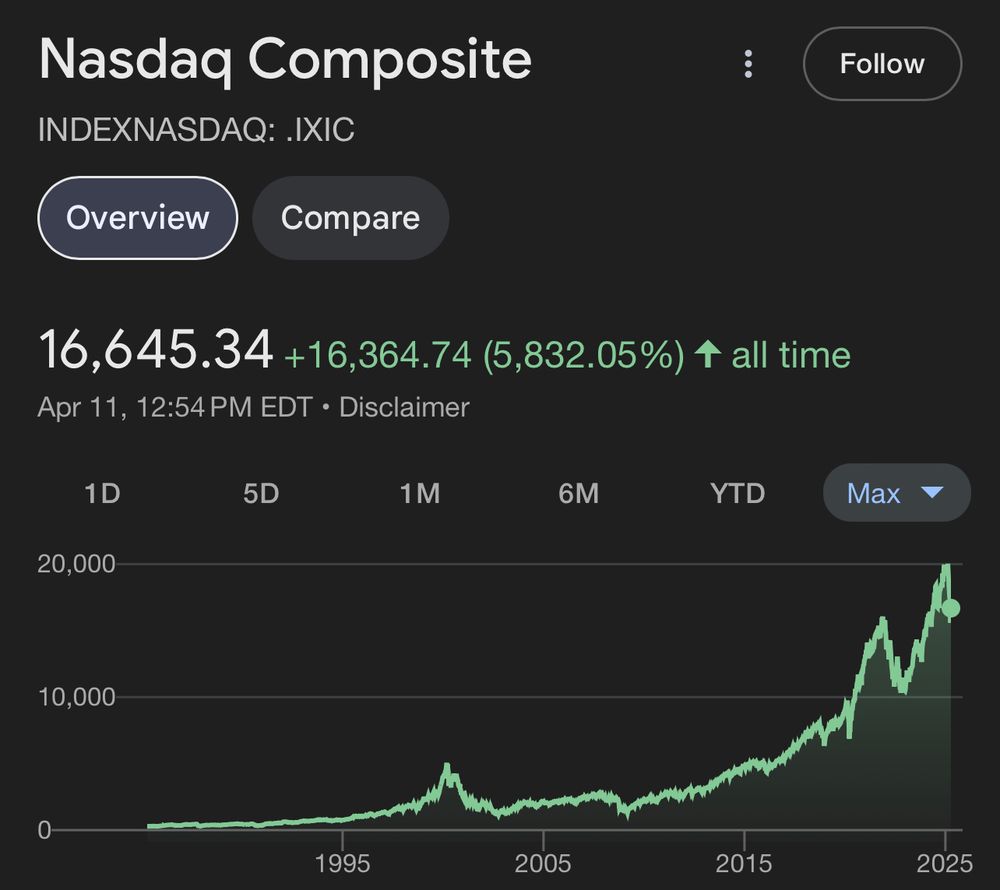Click the 16,645.34 price value
Image resolution: width=1000 pixels, height=890 pixels.
click(155, 351)
